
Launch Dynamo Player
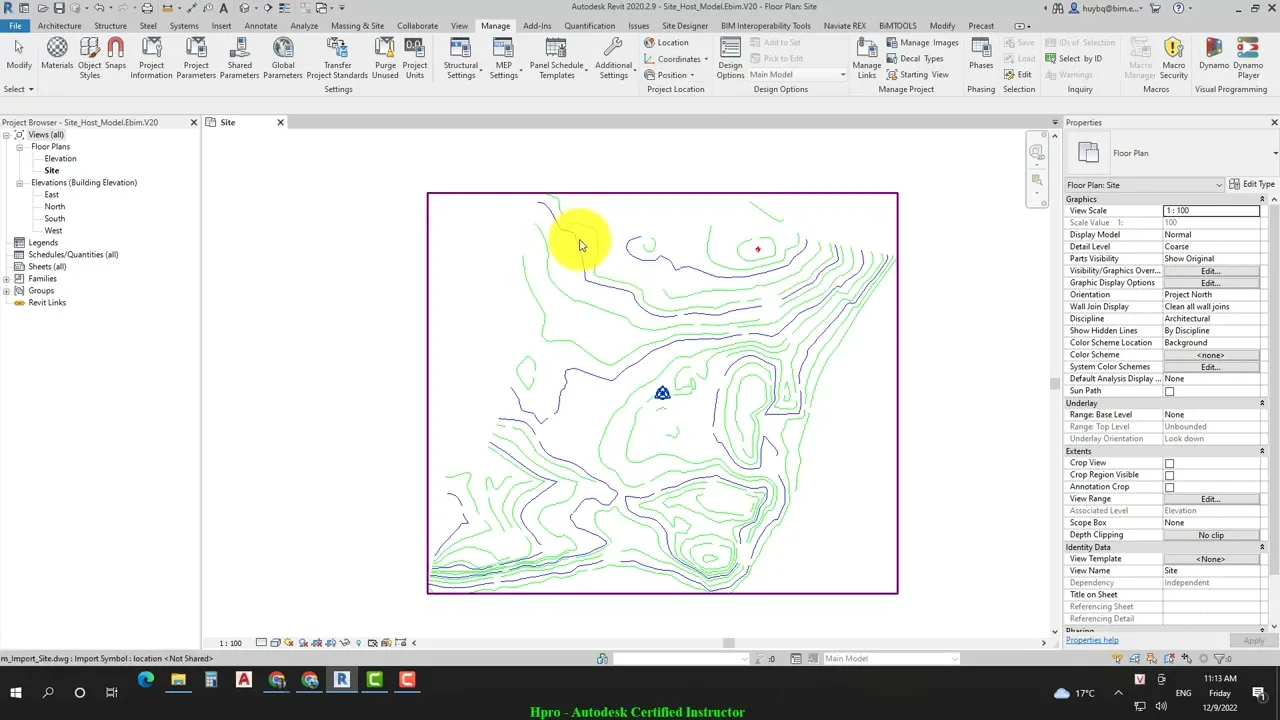[x=1249, y=58]
